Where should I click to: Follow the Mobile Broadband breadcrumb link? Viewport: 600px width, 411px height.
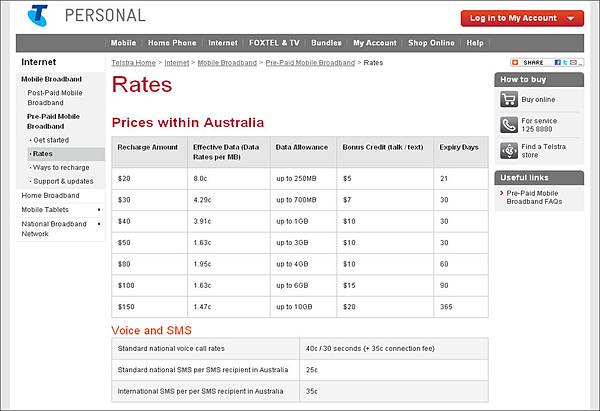pyautogui.click(x=227, y=63)
